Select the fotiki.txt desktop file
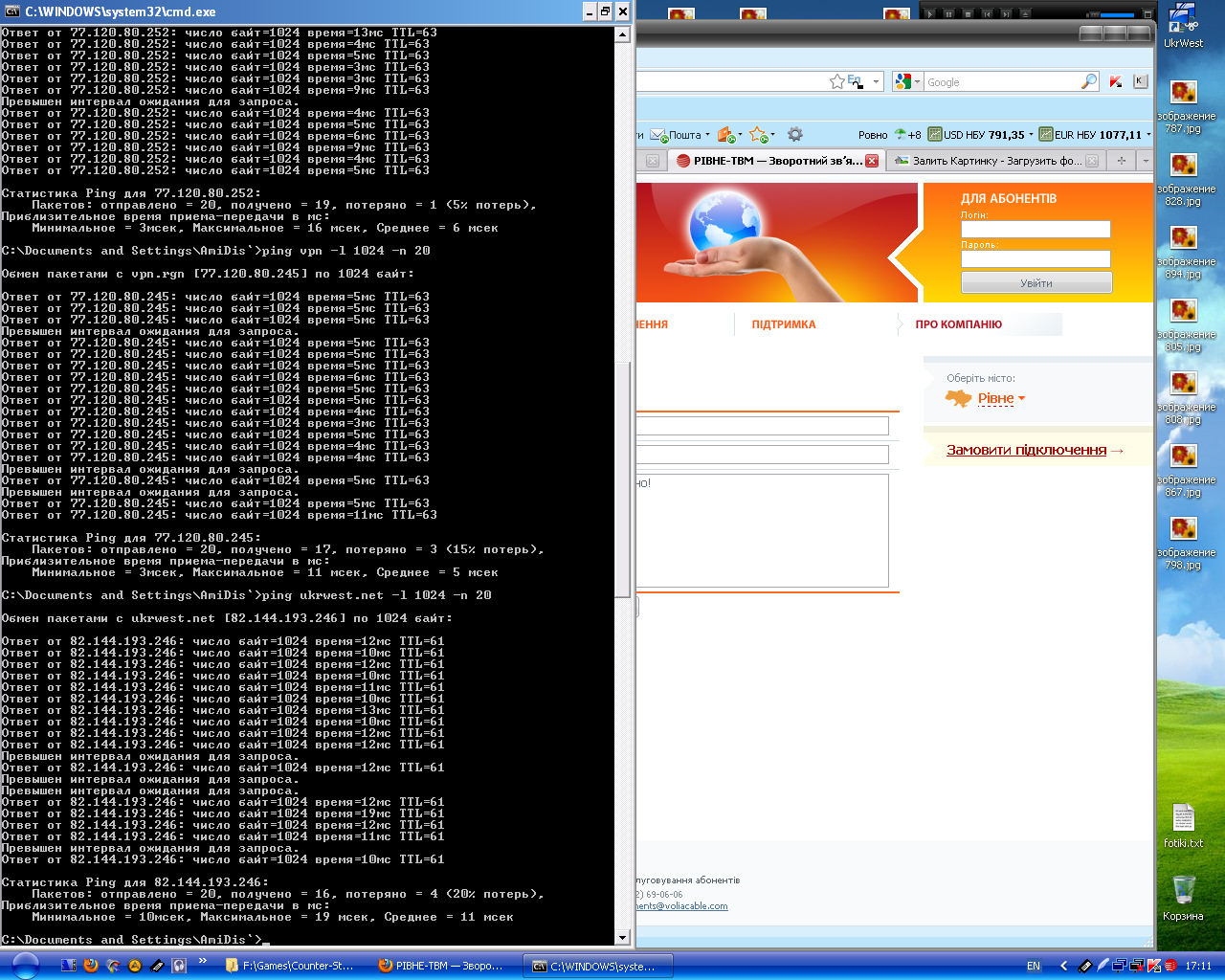The image size is (1225, 980). (1184, 825)
